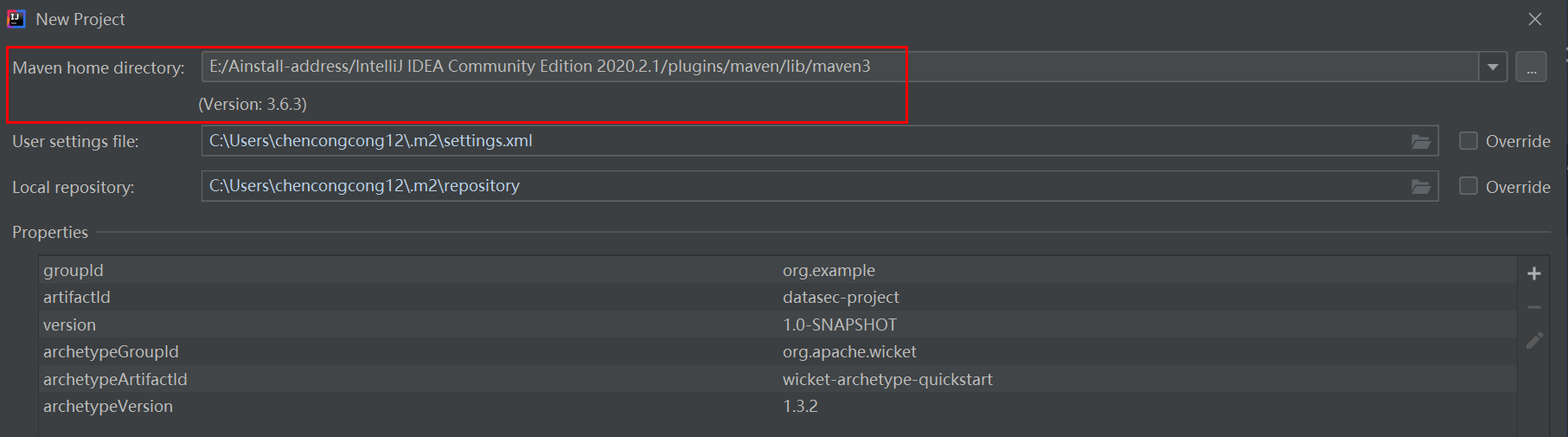Click the org.example value
Screen dimensions: 1568x437
(829, 270)
